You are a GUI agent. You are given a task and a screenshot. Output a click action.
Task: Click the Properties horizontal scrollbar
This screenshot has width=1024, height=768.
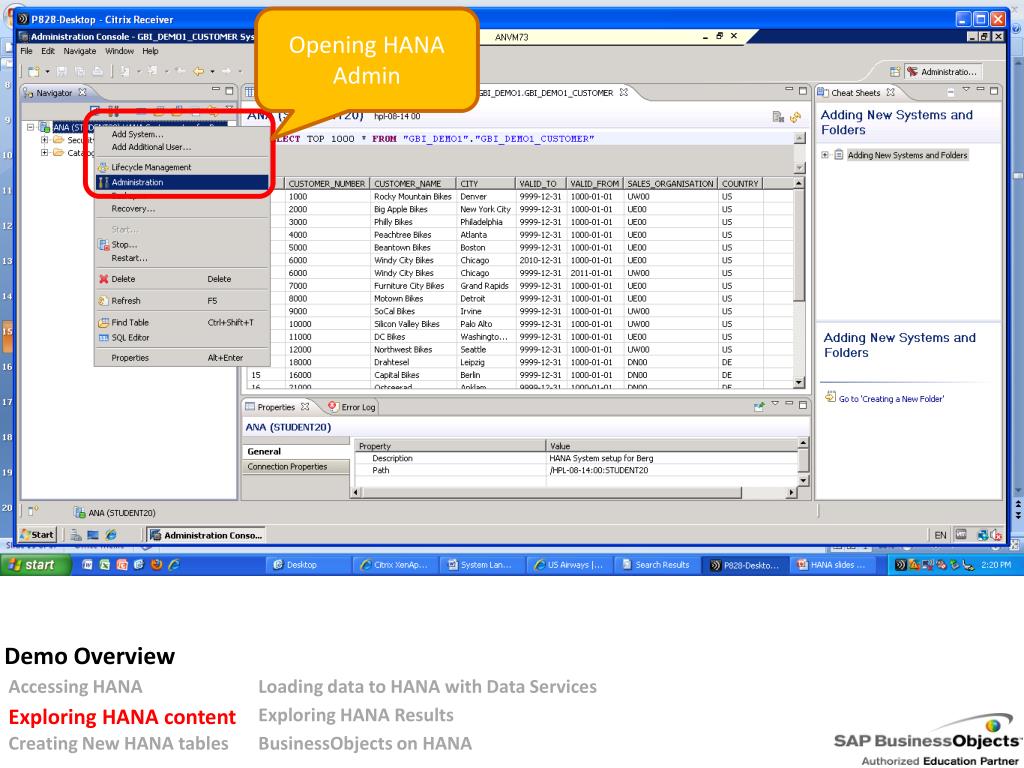(552, 492)
